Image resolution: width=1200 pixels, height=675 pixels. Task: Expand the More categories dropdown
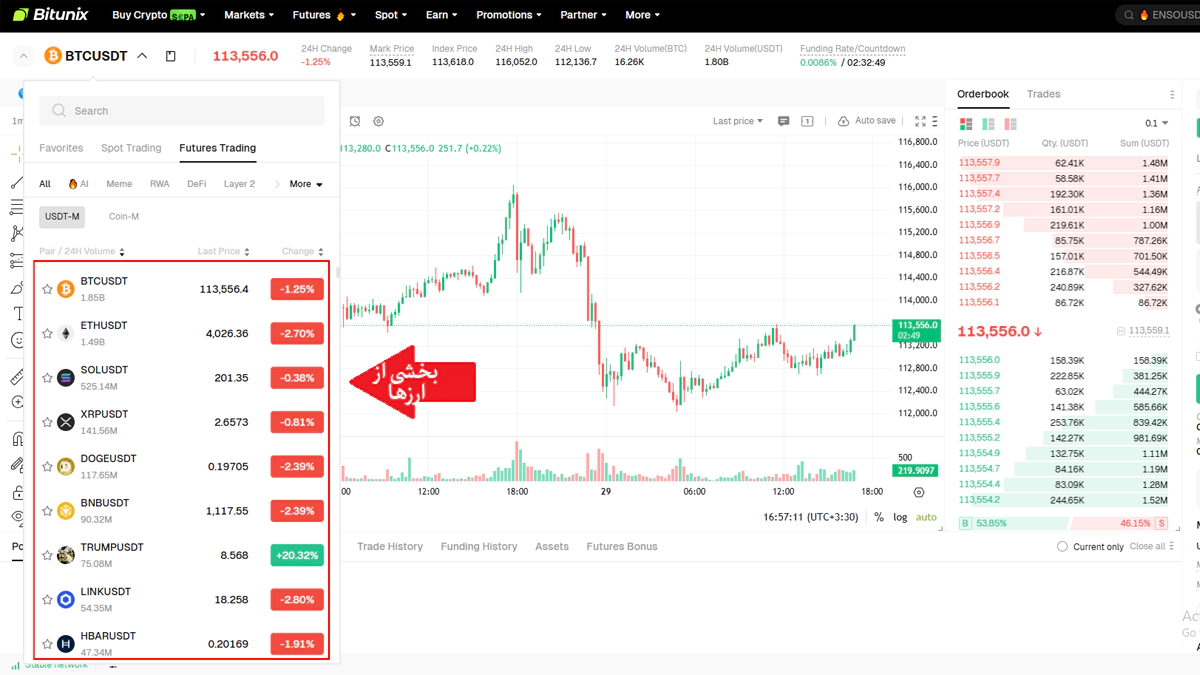click(306, 184)
